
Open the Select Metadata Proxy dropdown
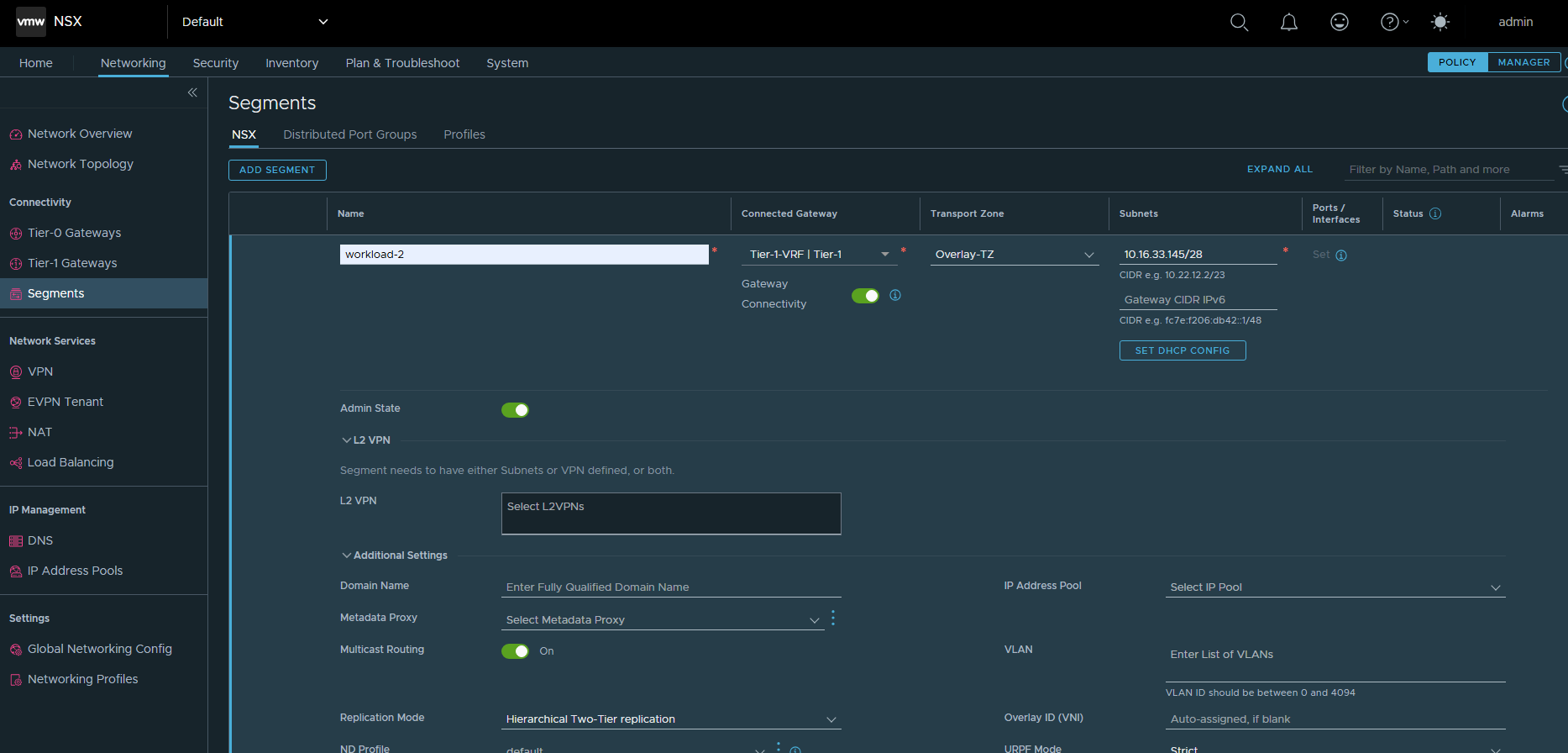663,620
